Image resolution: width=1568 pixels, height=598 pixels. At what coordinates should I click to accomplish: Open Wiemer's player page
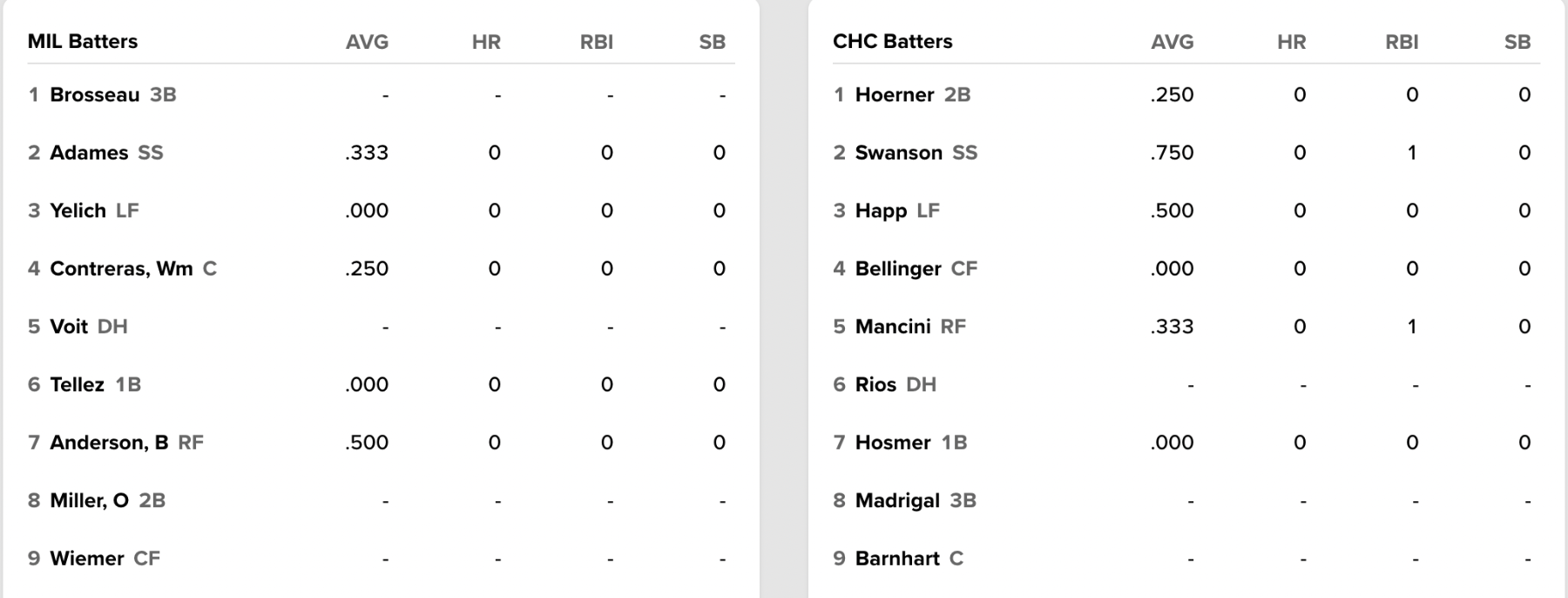click(86, 559)
